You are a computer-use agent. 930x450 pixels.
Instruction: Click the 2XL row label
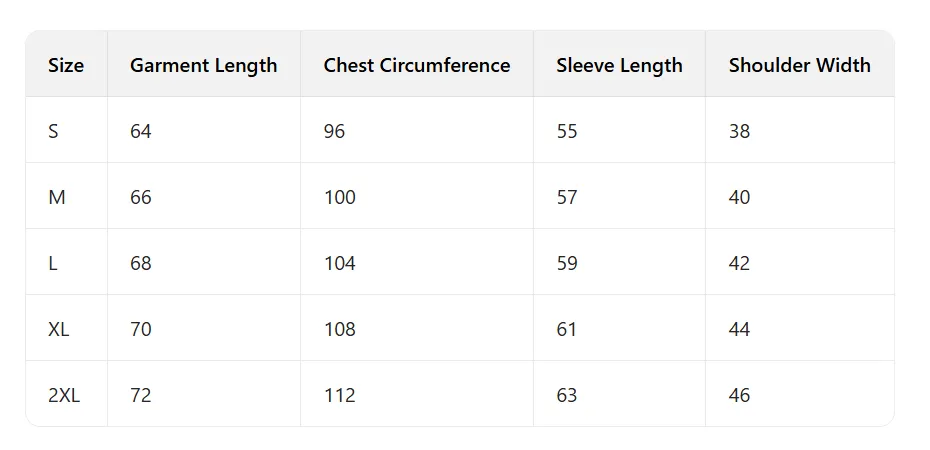(x=64, y=395)
